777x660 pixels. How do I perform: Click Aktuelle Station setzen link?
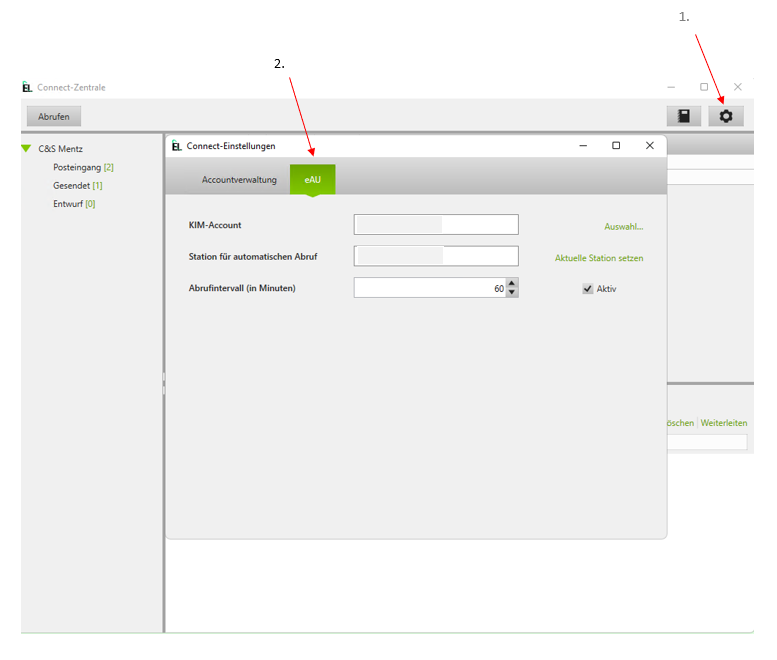point(599,258)
